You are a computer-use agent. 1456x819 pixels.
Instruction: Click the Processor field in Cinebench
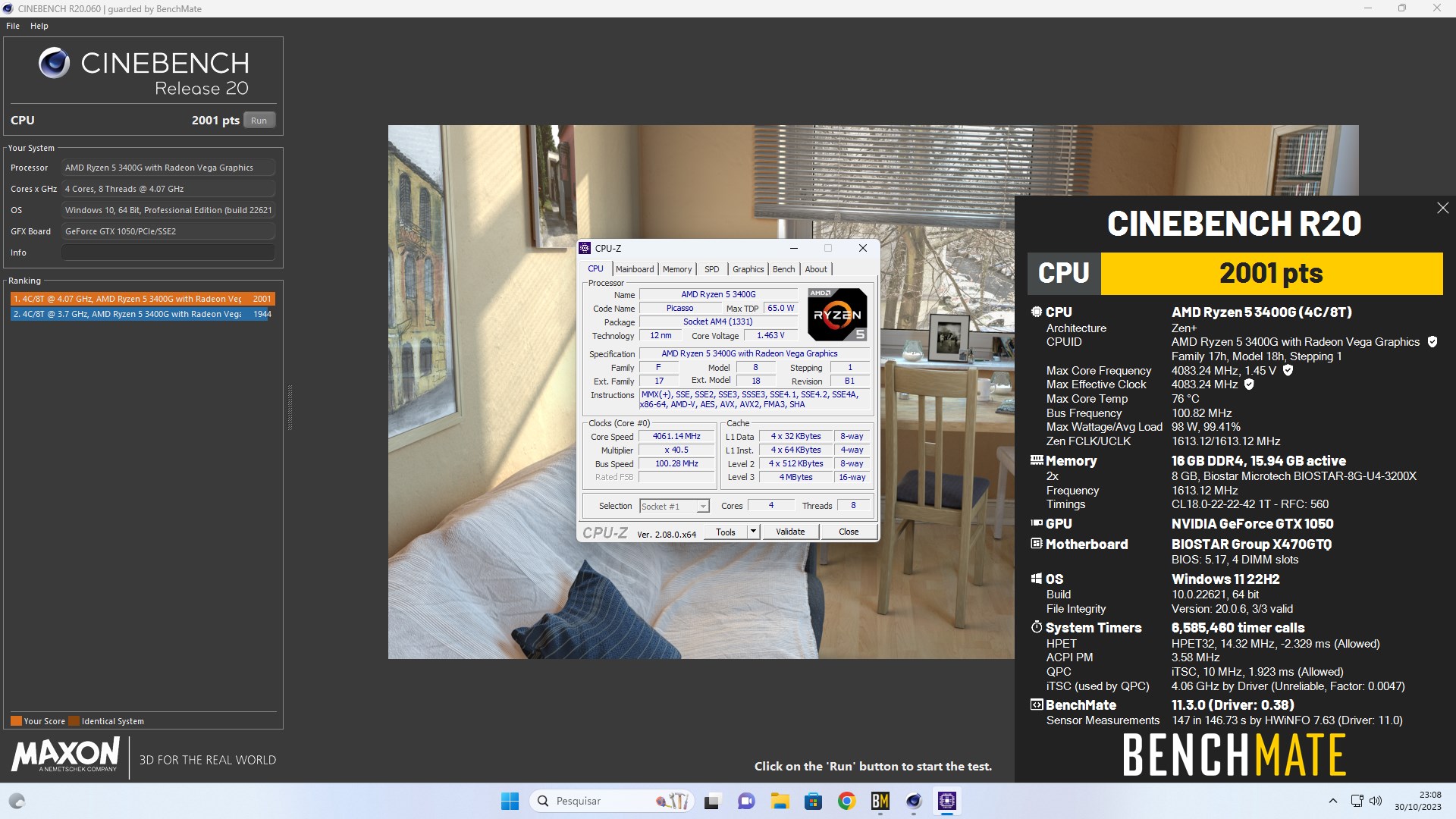(x=168, y=168)
